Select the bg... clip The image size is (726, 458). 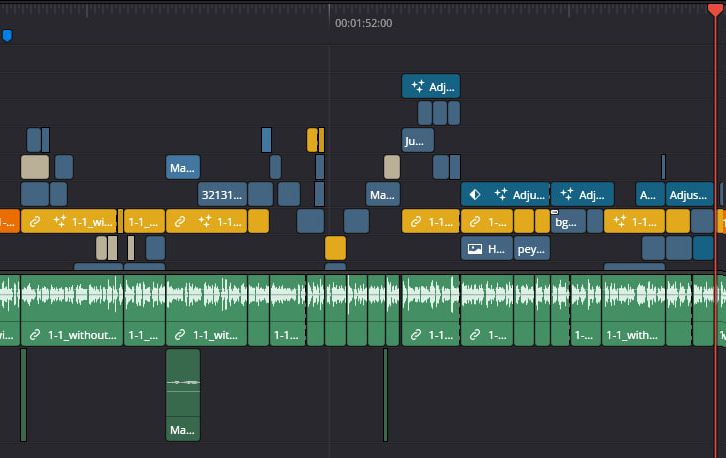point(568,221)
